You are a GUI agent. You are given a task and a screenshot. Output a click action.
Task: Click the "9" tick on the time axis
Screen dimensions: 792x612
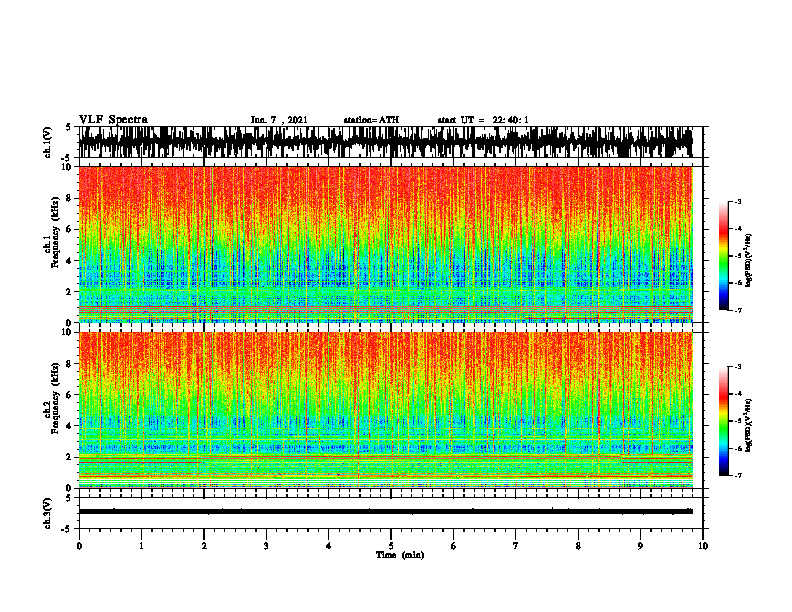click(x=640, y=546)
